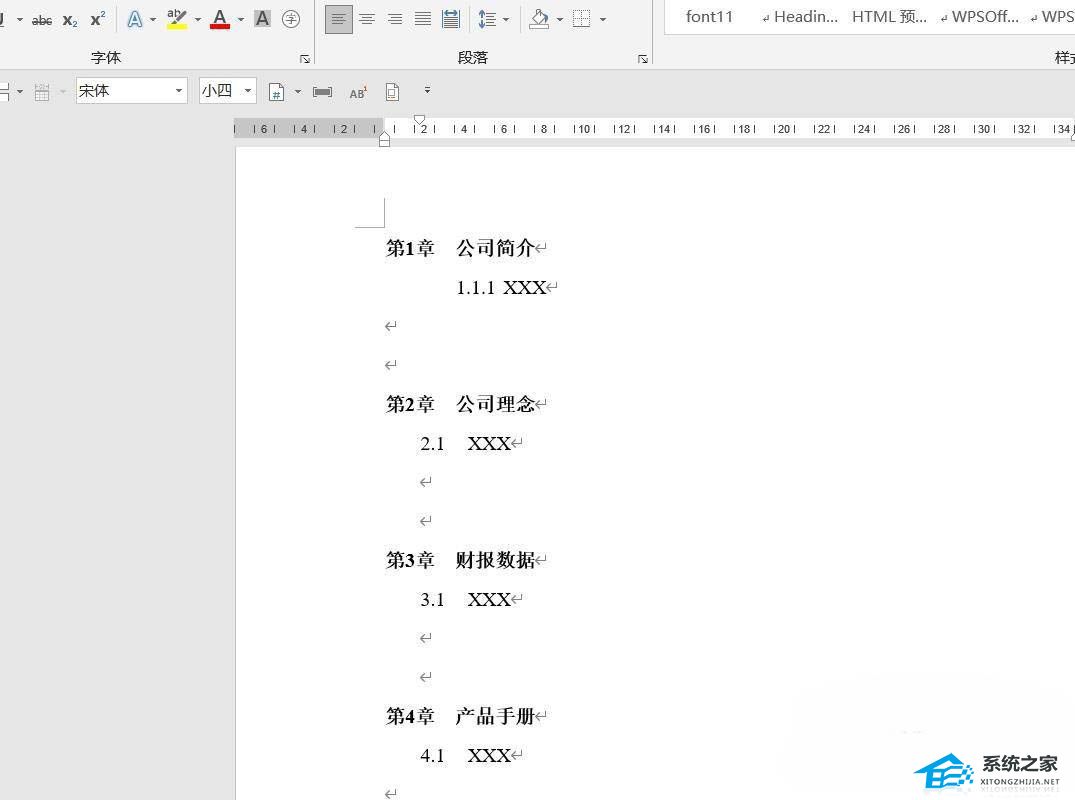Open line spacing options
The width and height of the screenshot is (1075, 800).
pyautogui.click(x=487, y=19)
